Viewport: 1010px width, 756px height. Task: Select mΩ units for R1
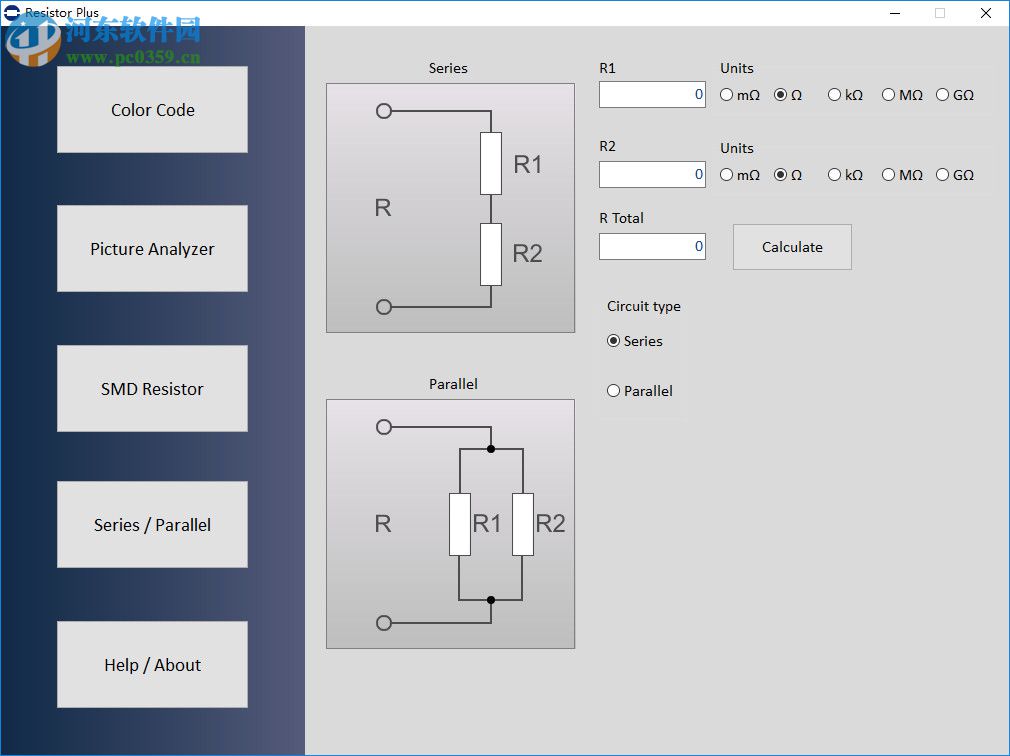(725, 95)
